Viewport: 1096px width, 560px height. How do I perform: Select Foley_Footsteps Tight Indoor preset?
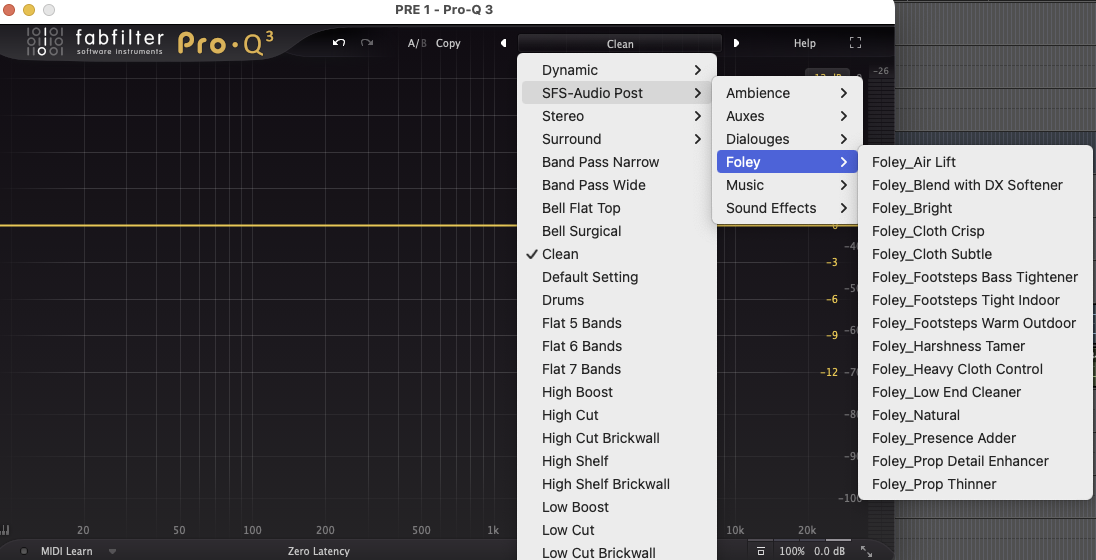click(965, 300)
